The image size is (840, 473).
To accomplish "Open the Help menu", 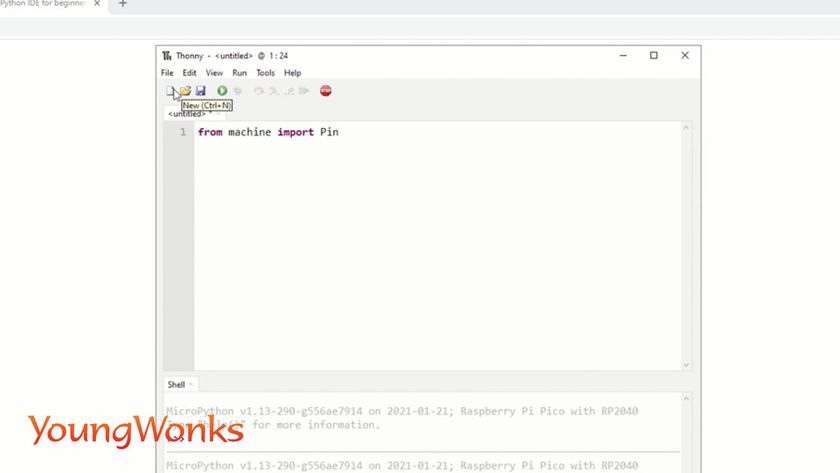I will coord(292,73).
